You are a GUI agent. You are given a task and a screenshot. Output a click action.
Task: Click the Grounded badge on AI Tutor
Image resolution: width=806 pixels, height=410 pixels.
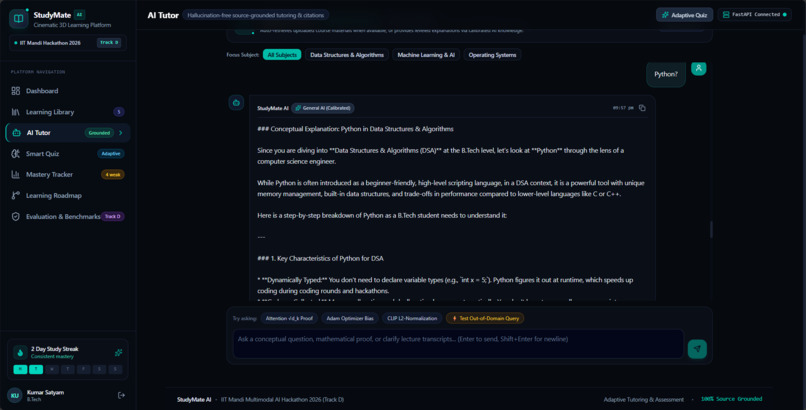(99, 133)
